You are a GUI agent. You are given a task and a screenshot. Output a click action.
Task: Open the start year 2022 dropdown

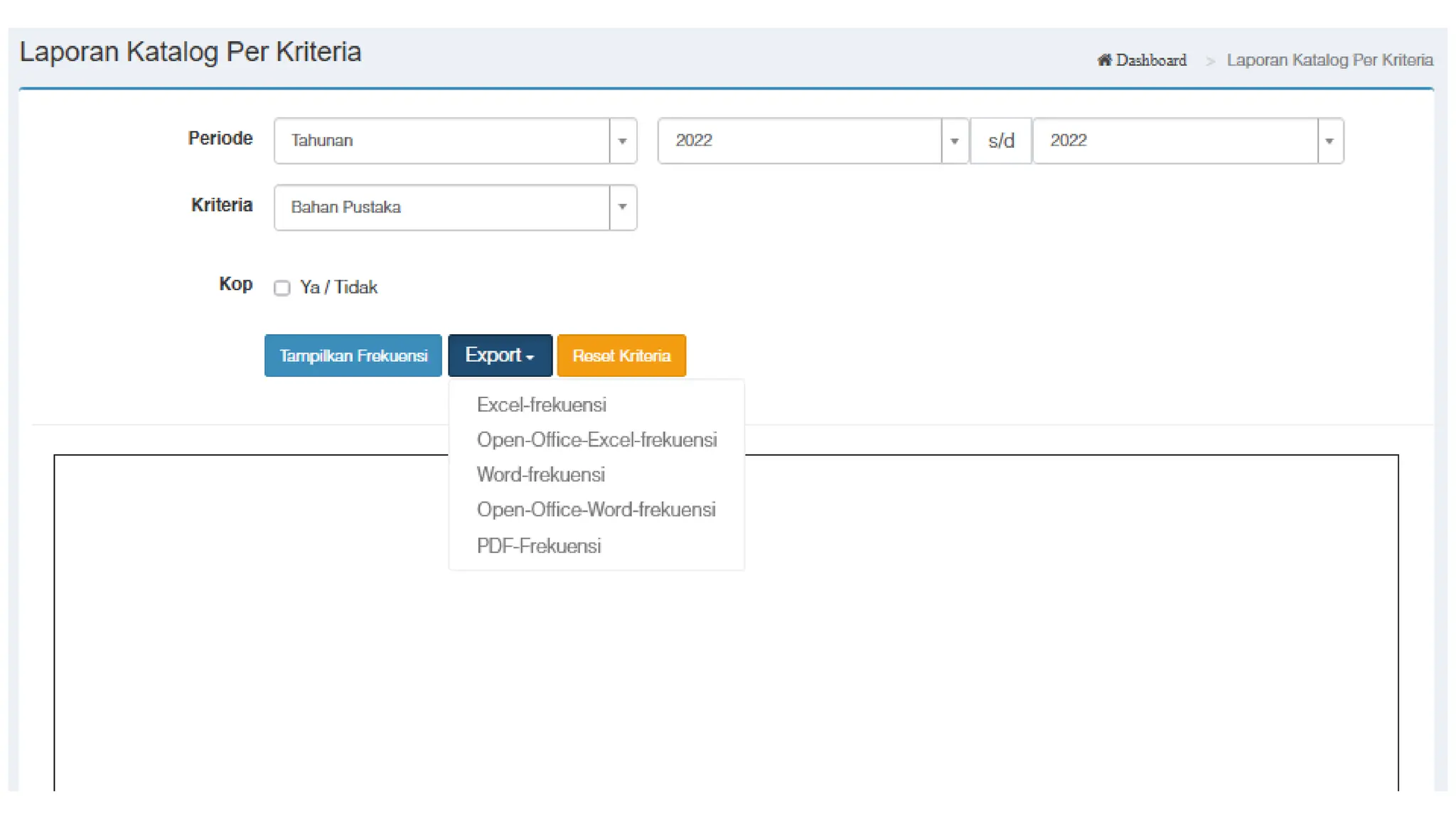pyautogui.click(x=813, y=141)
